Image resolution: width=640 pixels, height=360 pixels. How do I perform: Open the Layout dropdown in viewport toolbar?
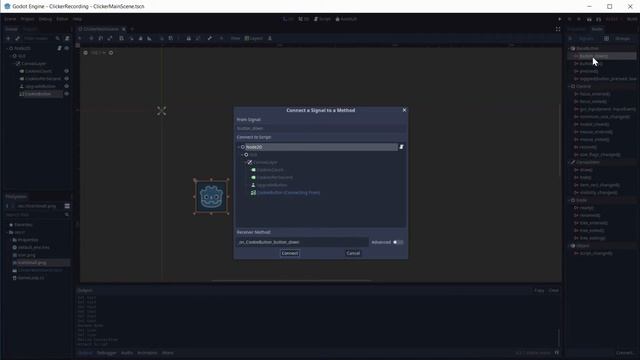pos(253,38)
